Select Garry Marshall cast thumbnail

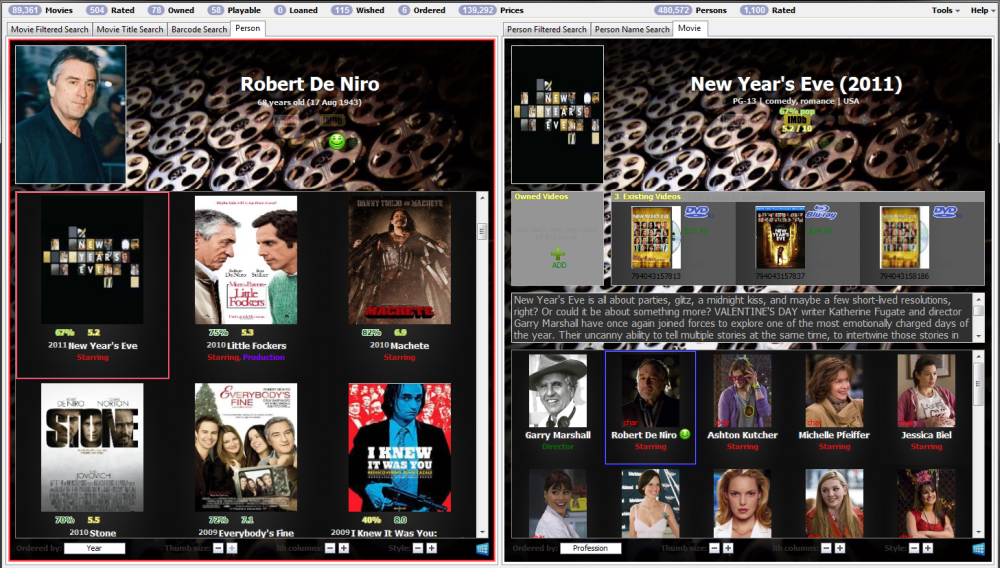click(558, 391)
